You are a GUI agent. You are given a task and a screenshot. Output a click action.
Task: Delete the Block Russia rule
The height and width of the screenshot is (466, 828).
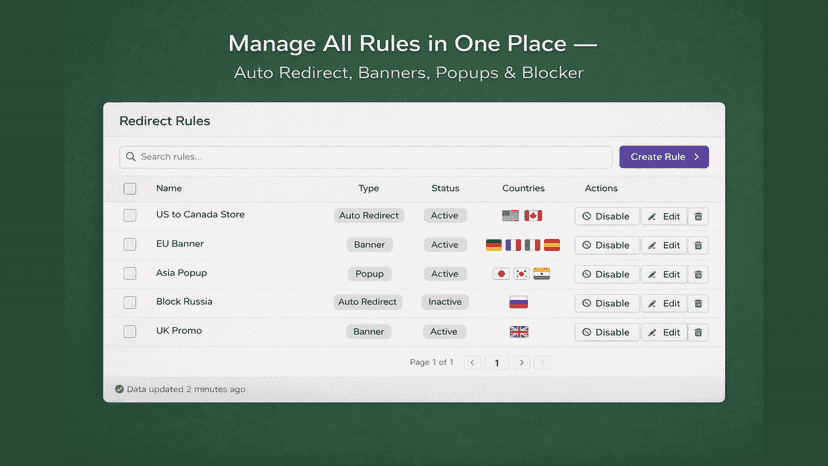pos(698,303)
